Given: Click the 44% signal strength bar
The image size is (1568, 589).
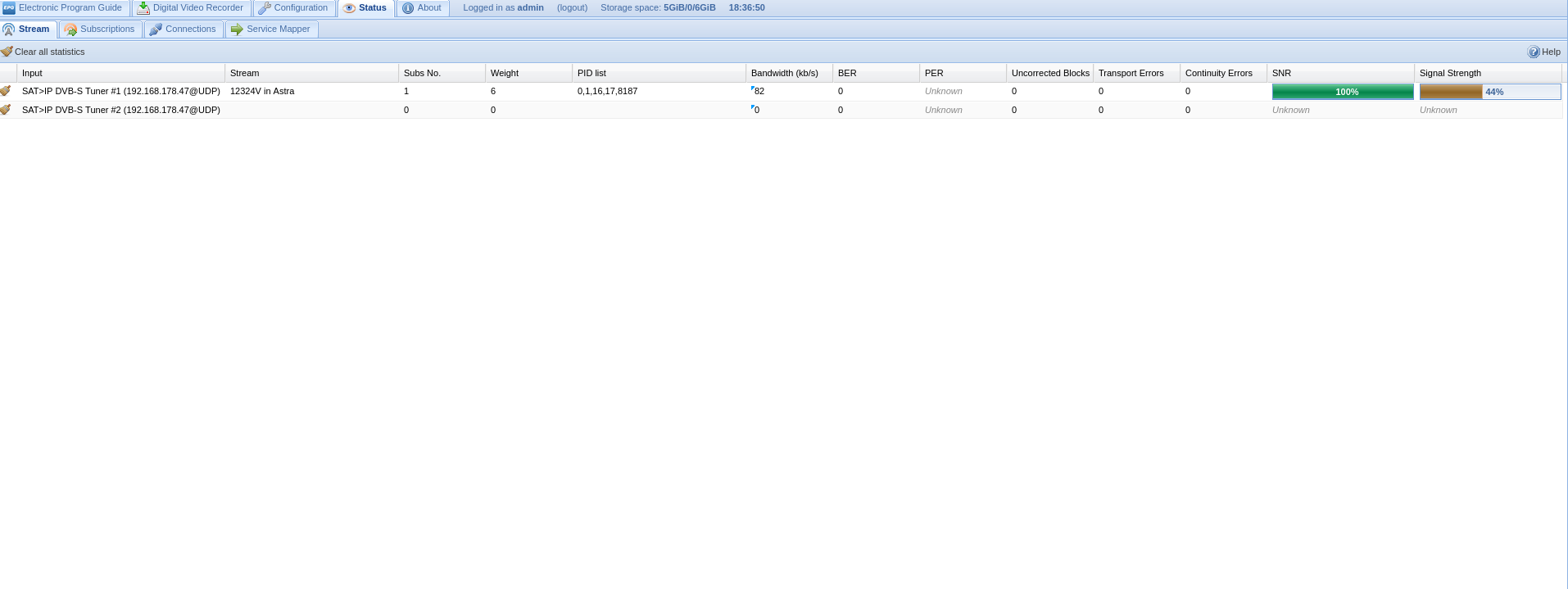Looking at the screenshot, I should pyautogui.click(x=1489, y=92).
